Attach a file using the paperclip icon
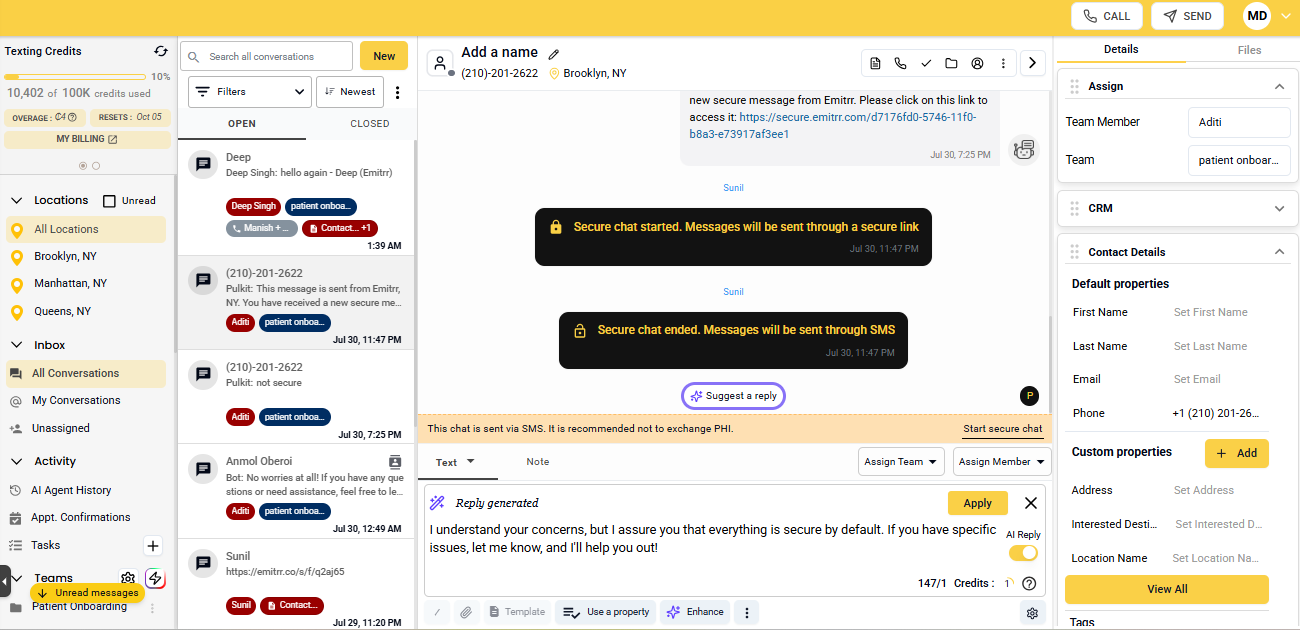1300x630 pixels. point(465,612)
